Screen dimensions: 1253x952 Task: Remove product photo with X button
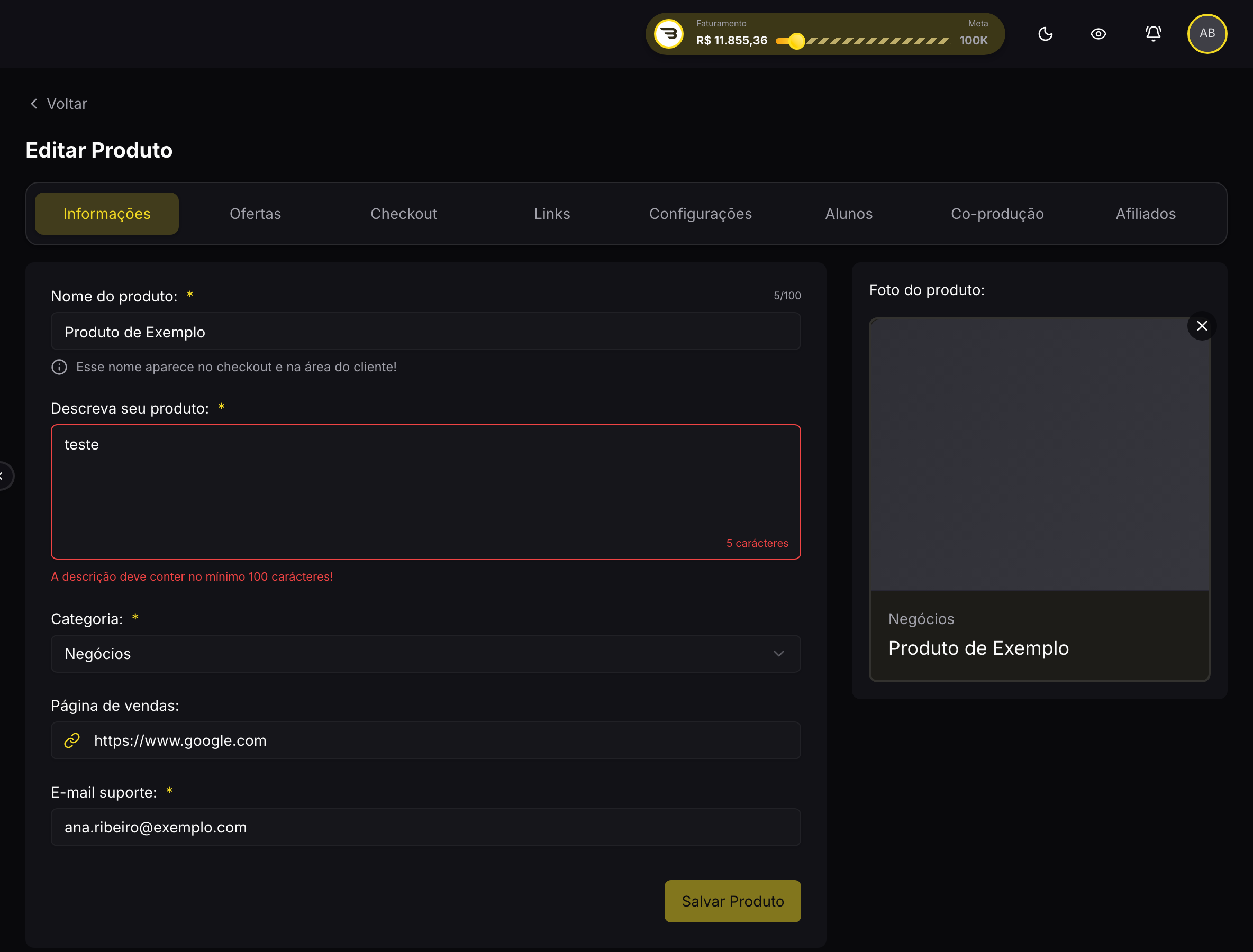1202,326
